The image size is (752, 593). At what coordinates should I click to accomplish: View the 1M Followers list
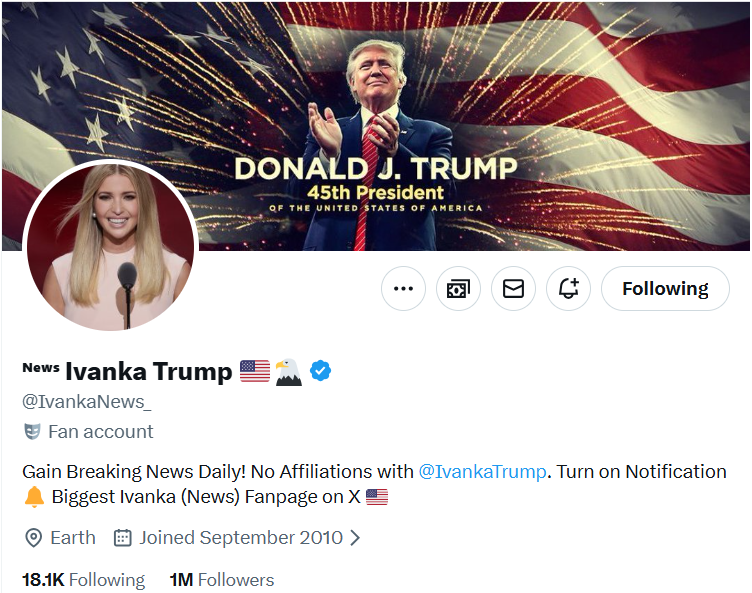pos(221,580)
